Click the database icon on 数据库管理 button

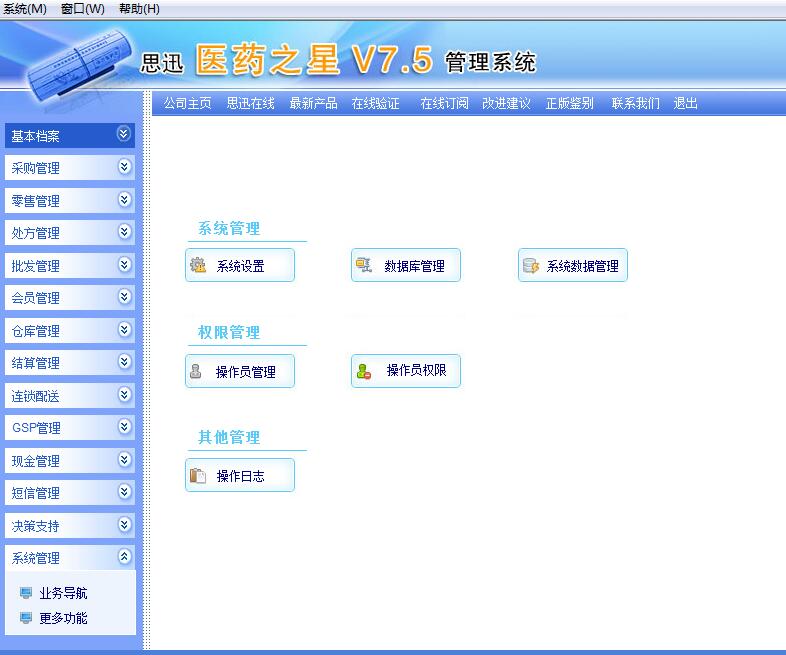[x=364, y=265]
